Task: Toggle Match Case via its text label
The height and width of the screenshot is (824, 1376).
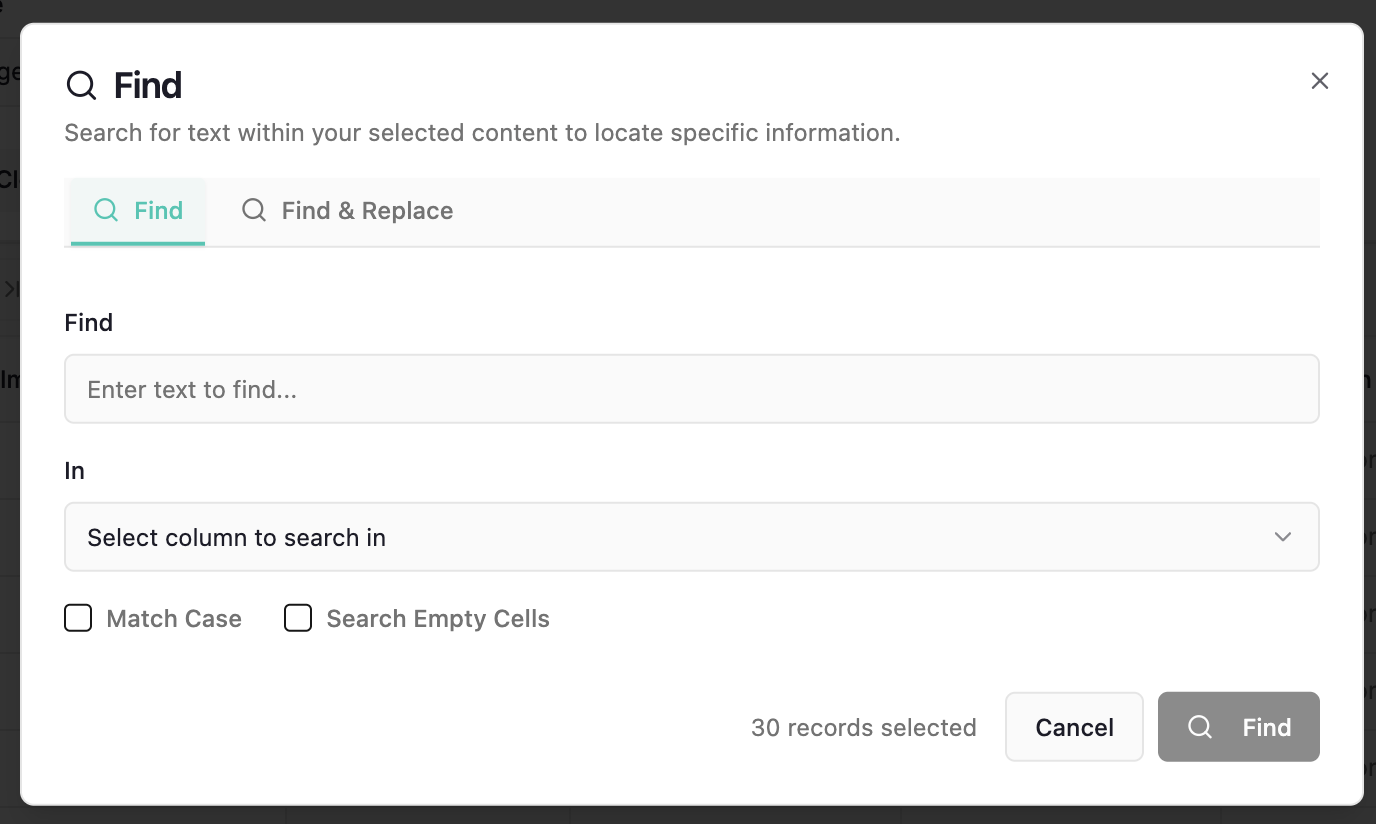Action: tap(174, 619)
